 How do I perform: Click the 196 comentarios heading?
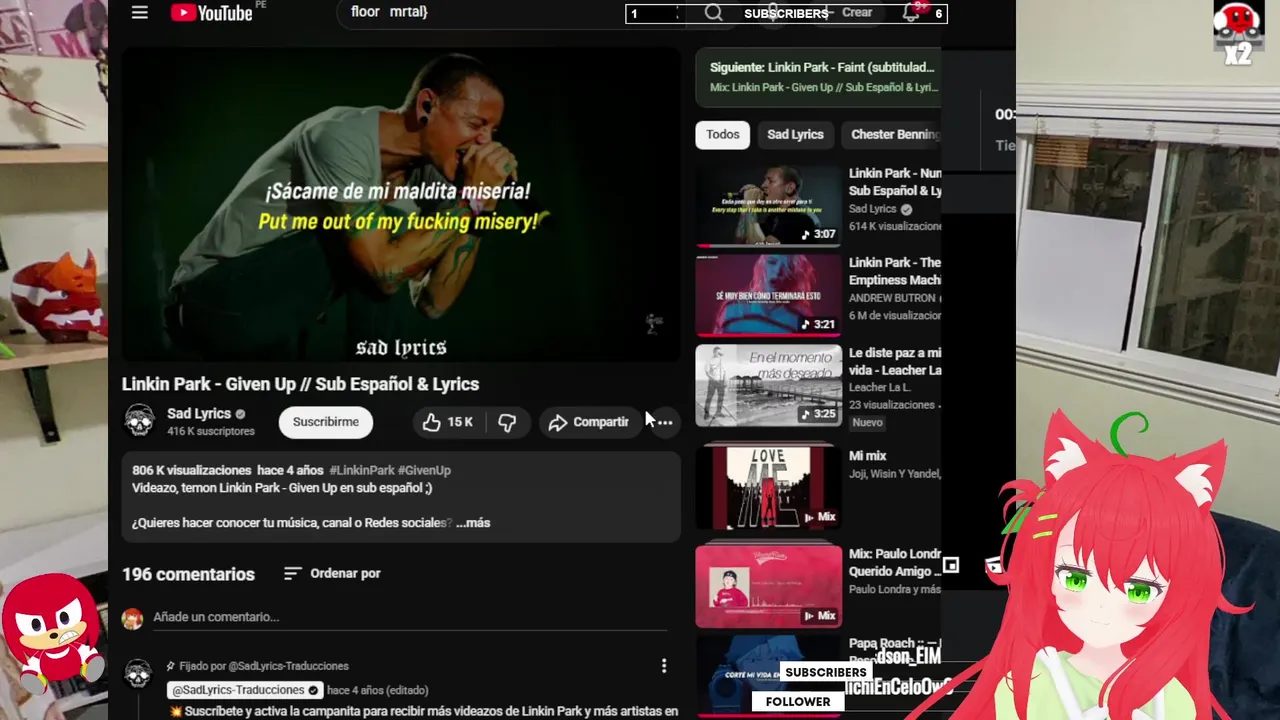click(x=188, y=574)
